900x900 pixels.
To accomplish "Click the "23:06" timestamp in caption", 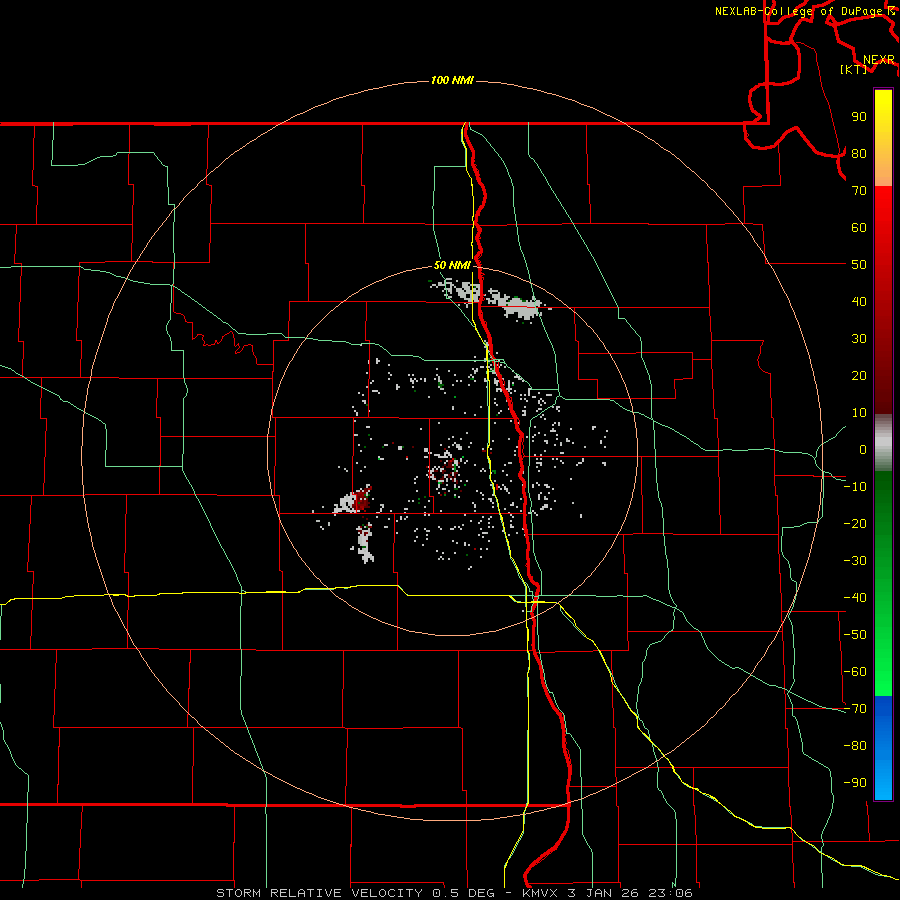I will (670, 893).
